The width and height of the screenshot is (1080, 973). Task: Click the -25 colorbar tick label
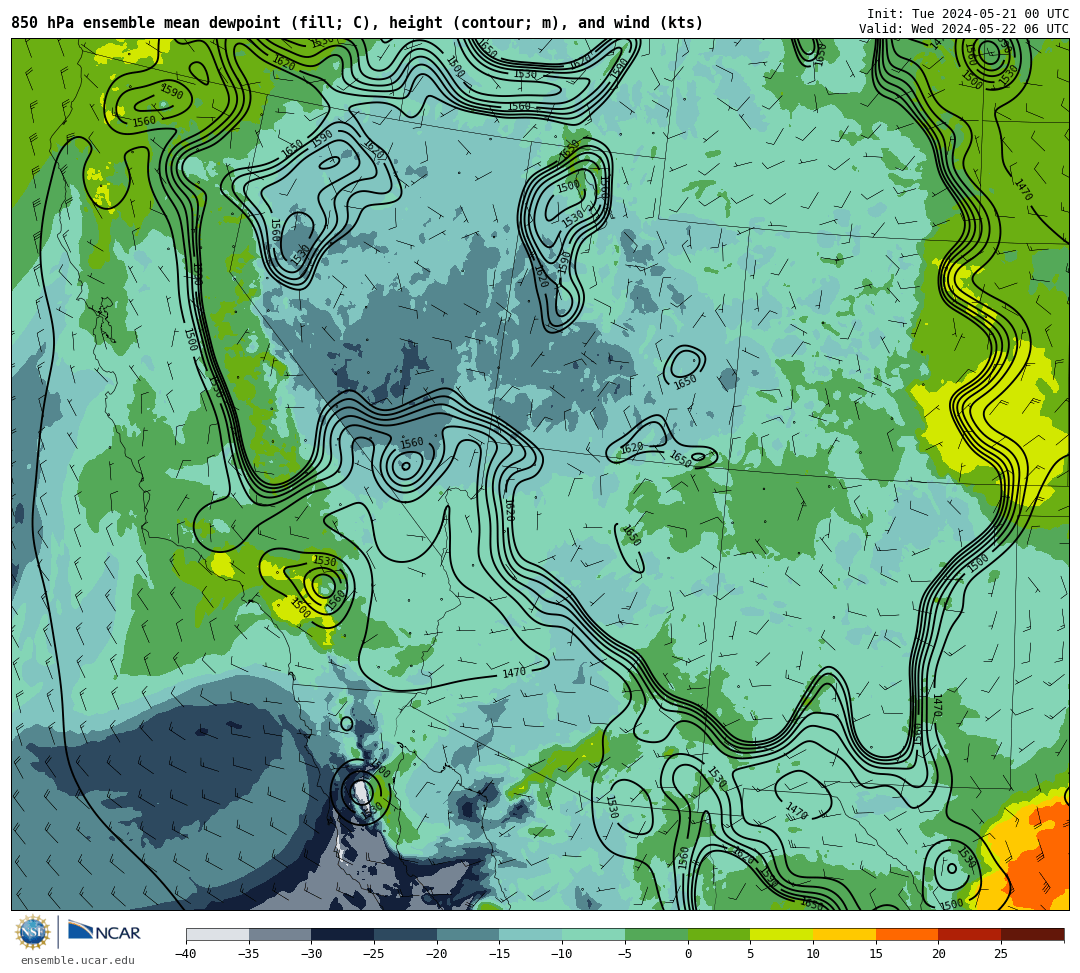(x=374, y=954)
